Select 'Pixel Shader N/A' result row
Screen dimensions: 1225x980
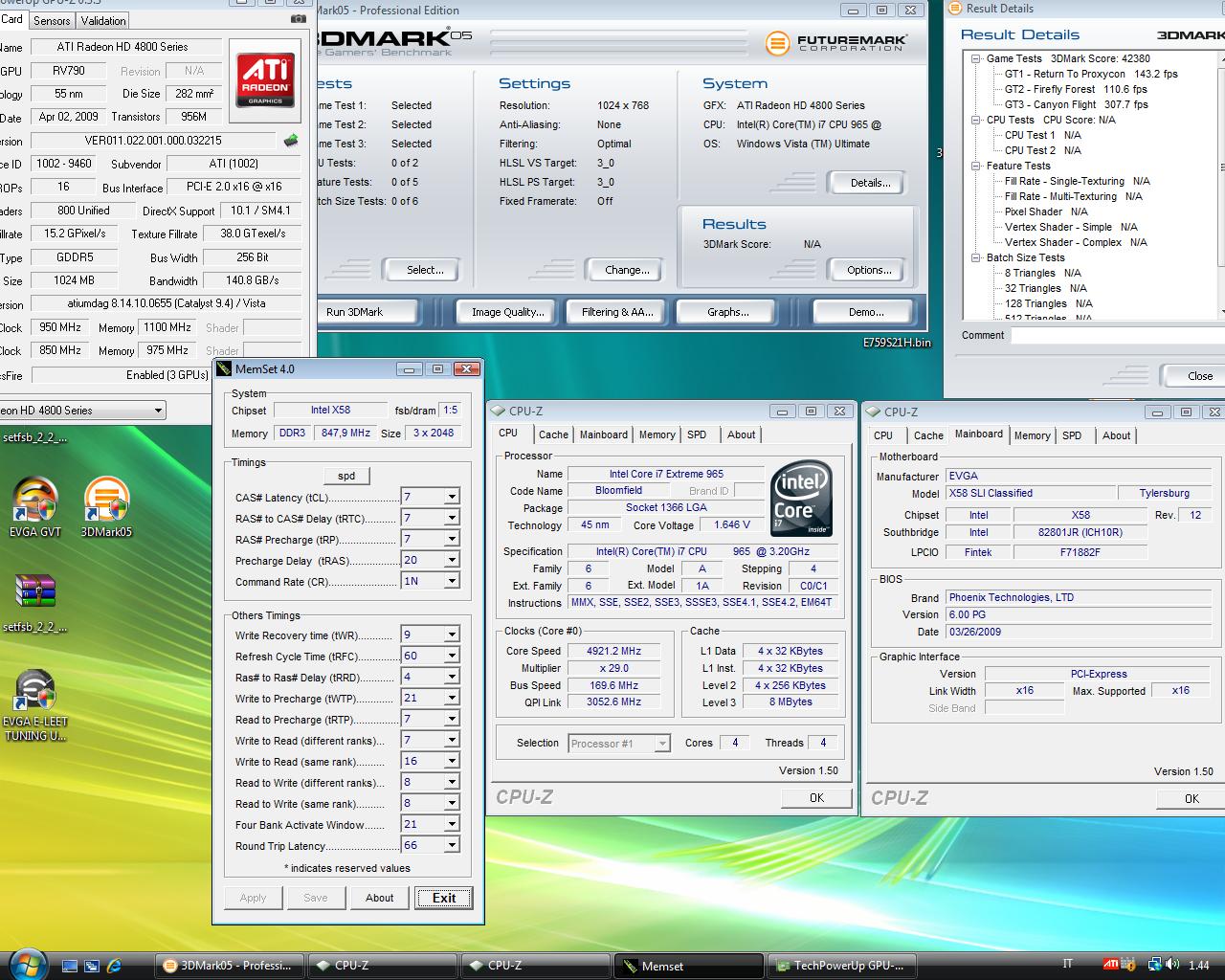pyautogui.click(x=1046, y=212)
